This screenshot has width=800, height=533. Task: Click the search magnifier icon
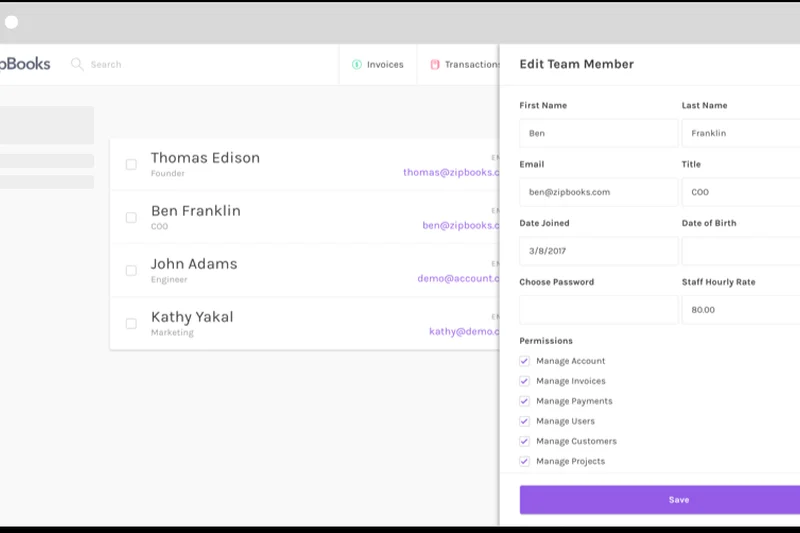(77, 64)
